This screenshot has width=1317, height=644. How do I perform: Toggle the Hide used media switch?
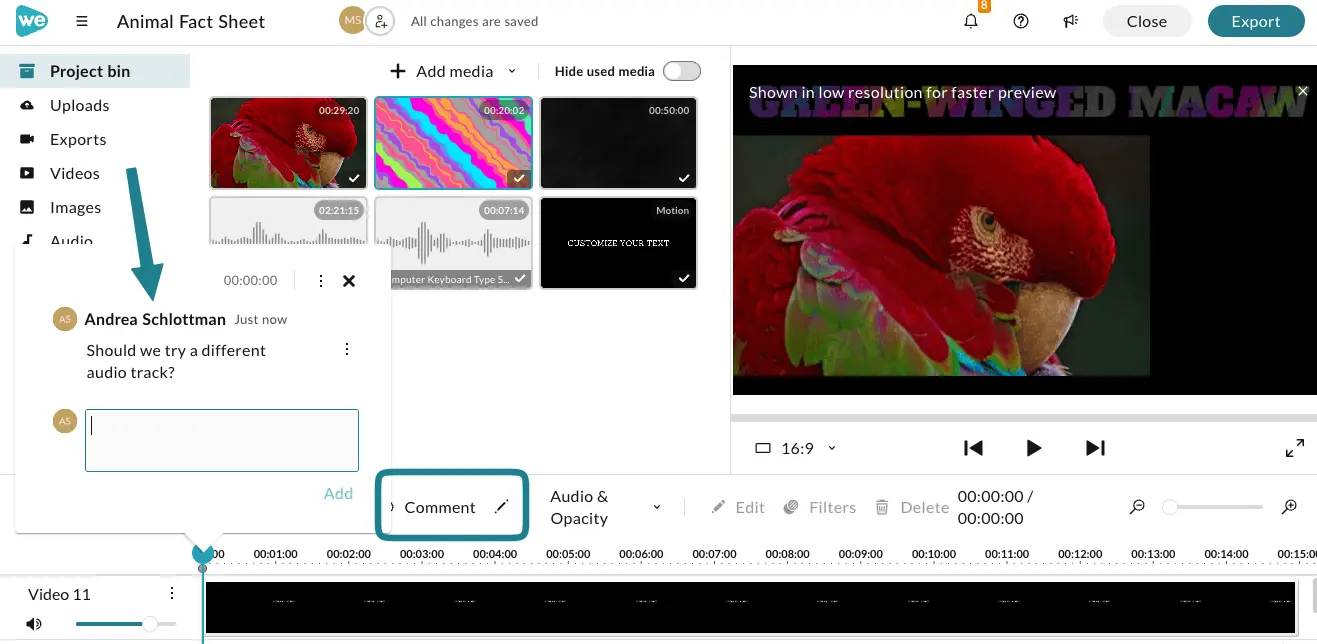click(x=681, y=71)
